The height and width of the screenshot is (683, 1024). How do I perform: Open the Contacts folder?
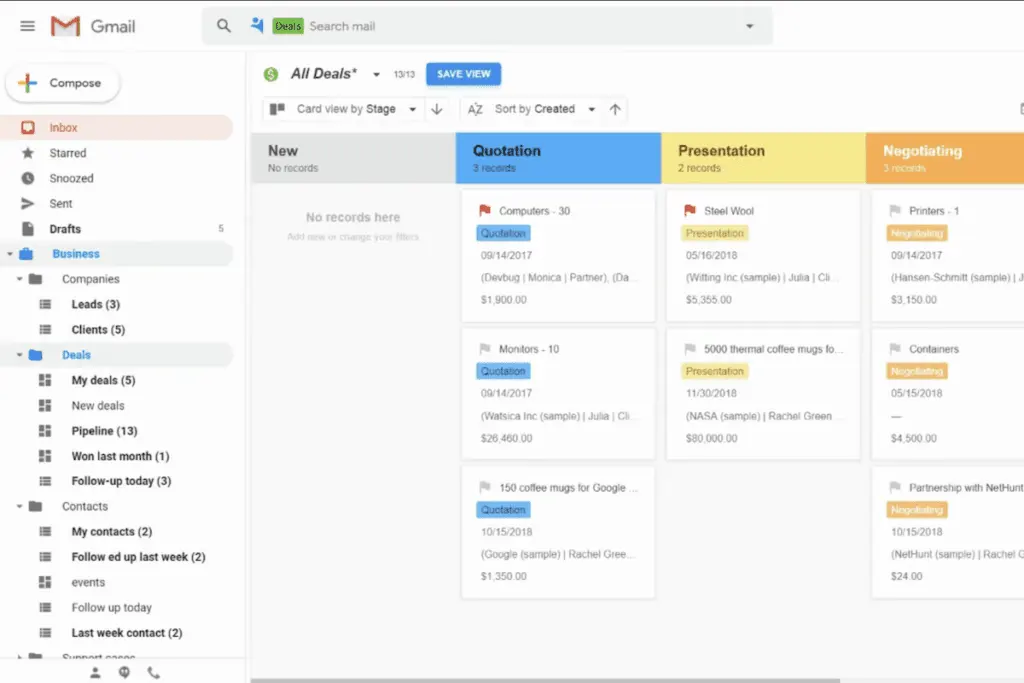click(x=85, y=506)
